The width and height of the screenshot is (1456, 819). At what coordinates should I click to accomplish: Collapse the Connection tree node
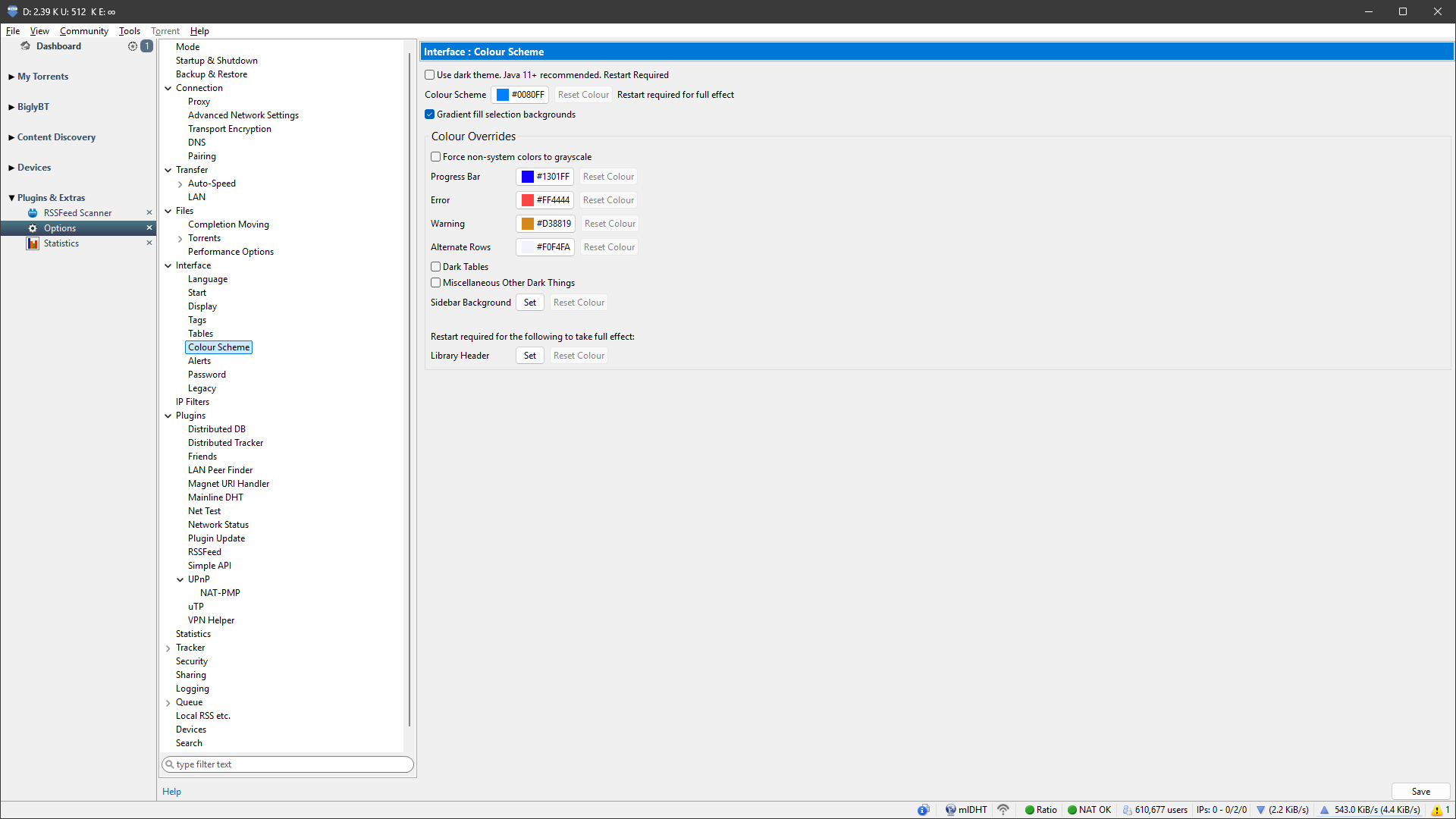click(x=168, y=88)
